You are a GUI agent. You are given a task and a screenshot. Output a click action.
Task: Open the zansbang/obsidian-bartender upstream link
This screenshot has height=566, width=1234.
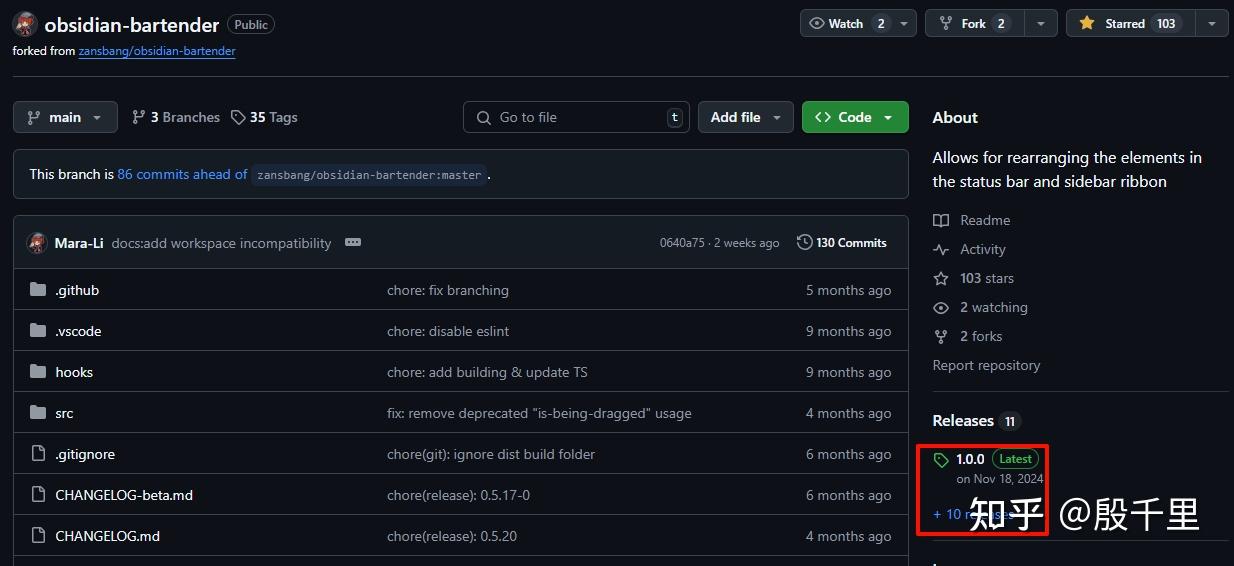point(157,51)
